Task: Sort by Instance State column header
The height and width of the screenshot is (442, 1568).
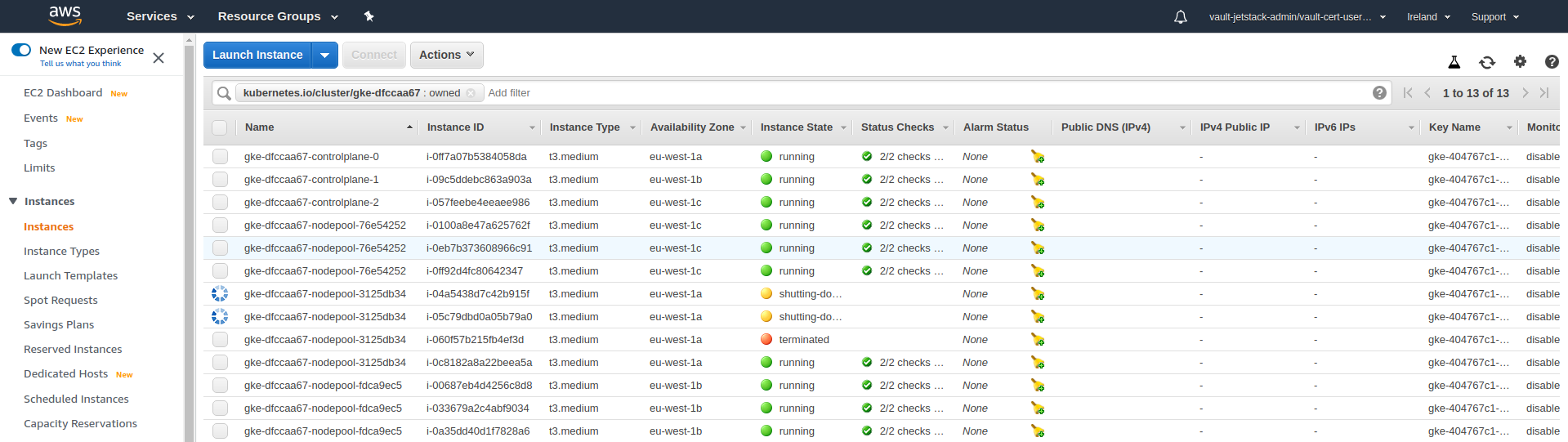Action: point(797,127)
